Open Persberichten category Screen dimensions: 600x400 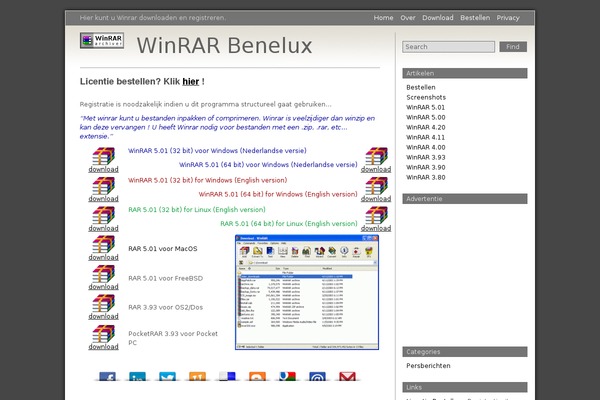[x=428, y=366]
